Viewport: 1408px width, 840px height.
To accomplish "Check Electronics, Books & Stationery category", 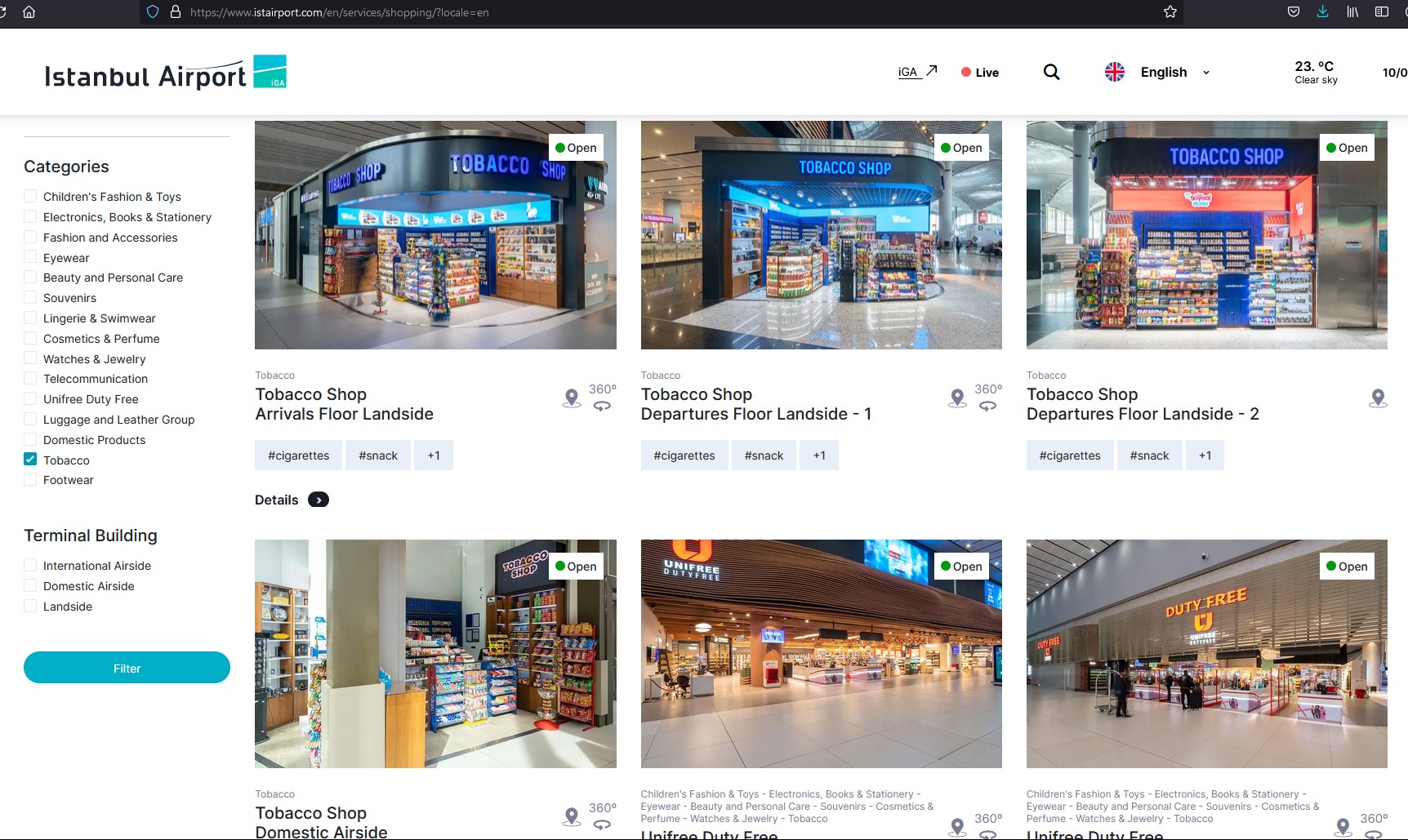I will [x=30, y=216].
